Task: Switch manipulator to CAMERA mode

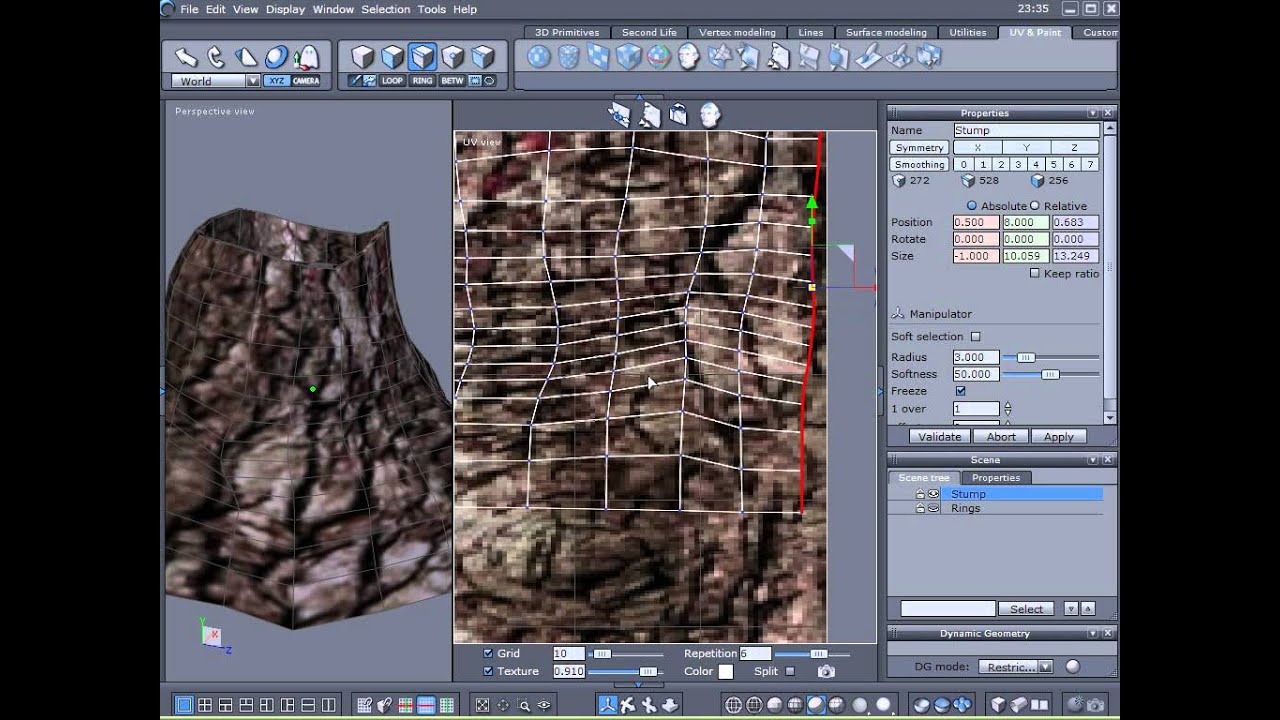Action: (306, 81)
